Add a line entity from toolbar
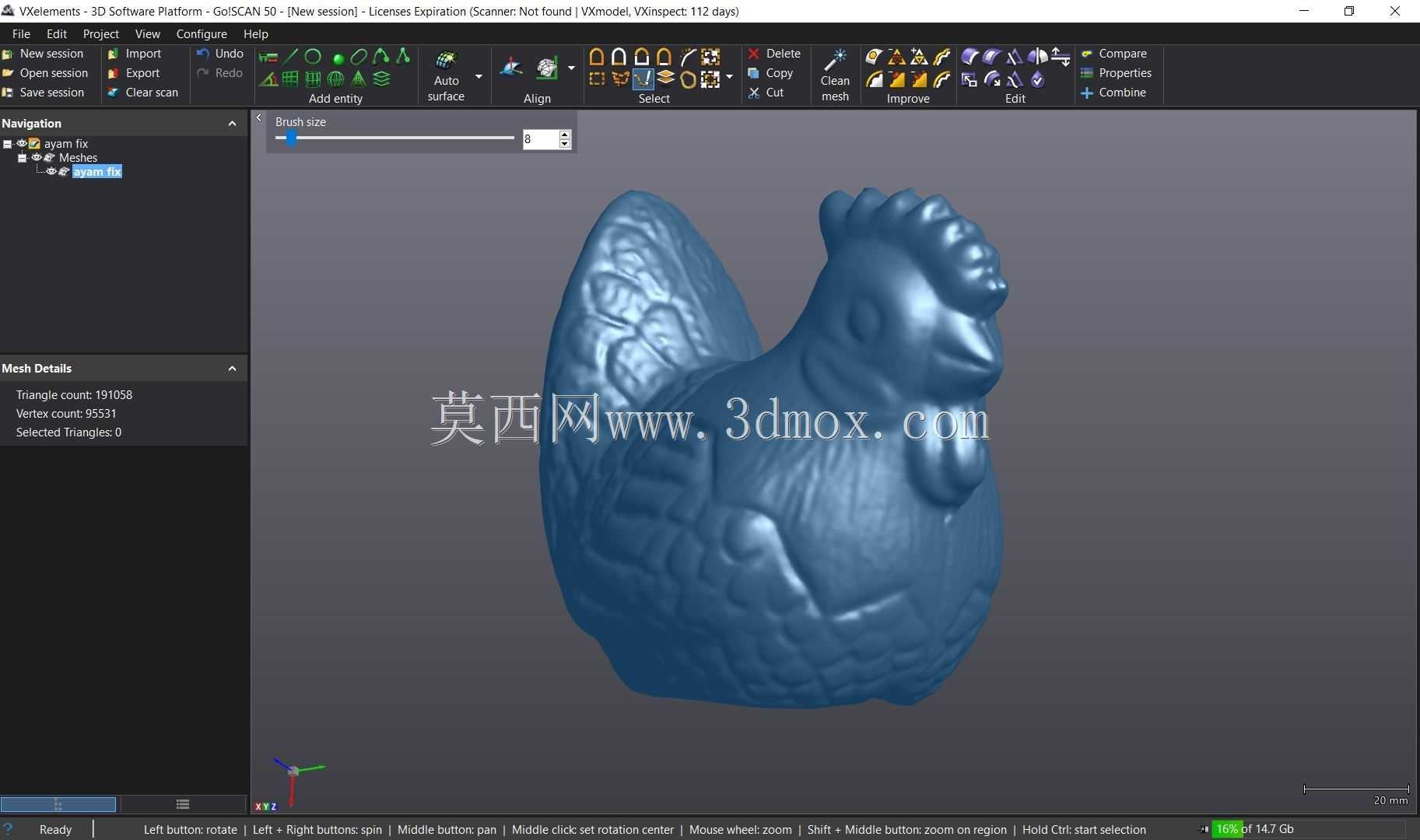 click(290, 57)
